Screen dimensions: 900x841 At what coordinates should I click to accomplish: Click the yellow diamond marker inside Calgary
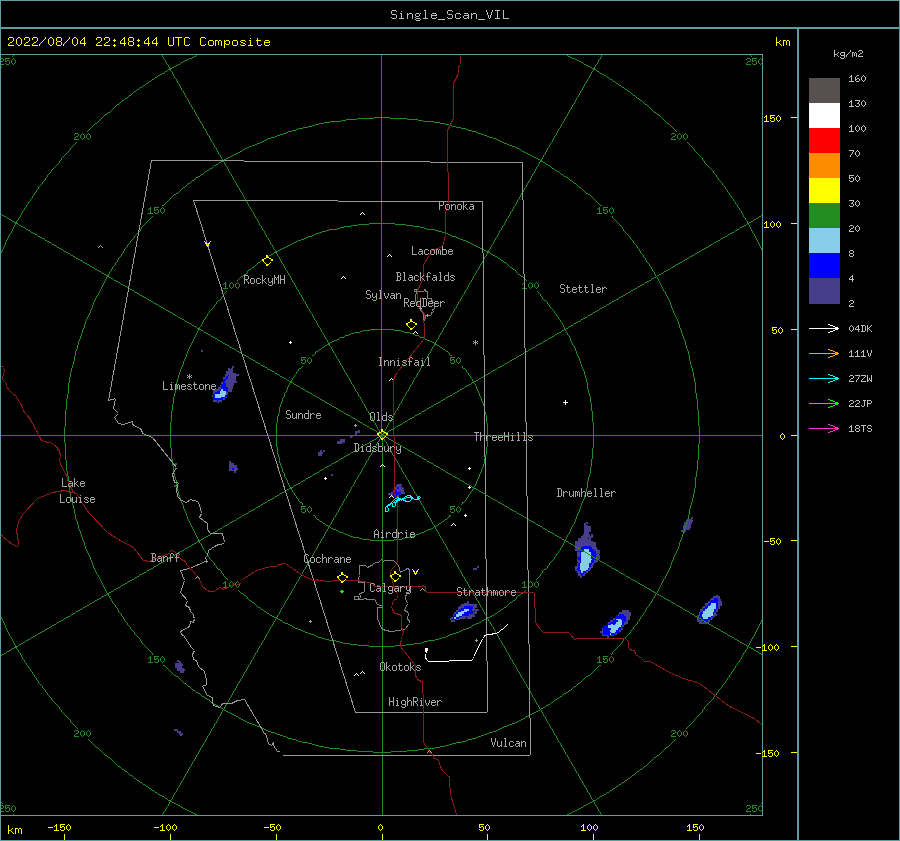[x=395, y=576]
